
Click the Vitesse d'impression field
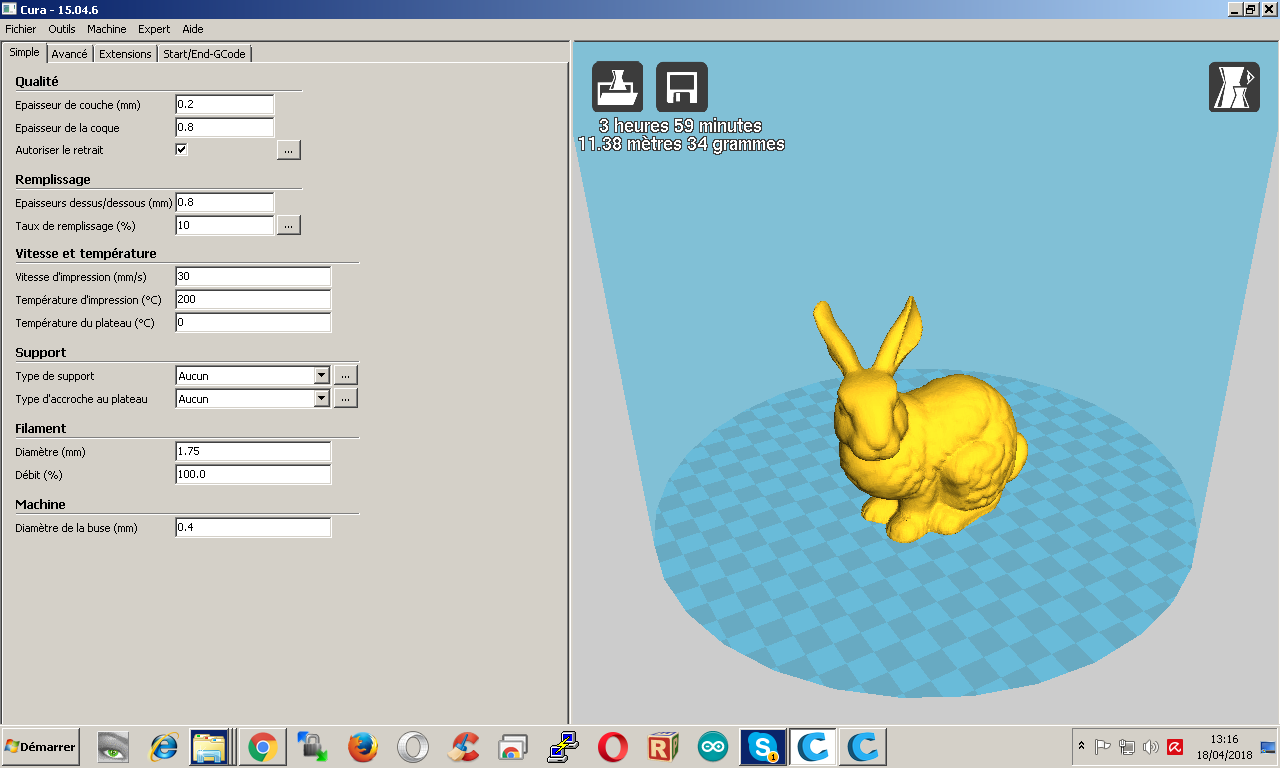pos(253,276)
